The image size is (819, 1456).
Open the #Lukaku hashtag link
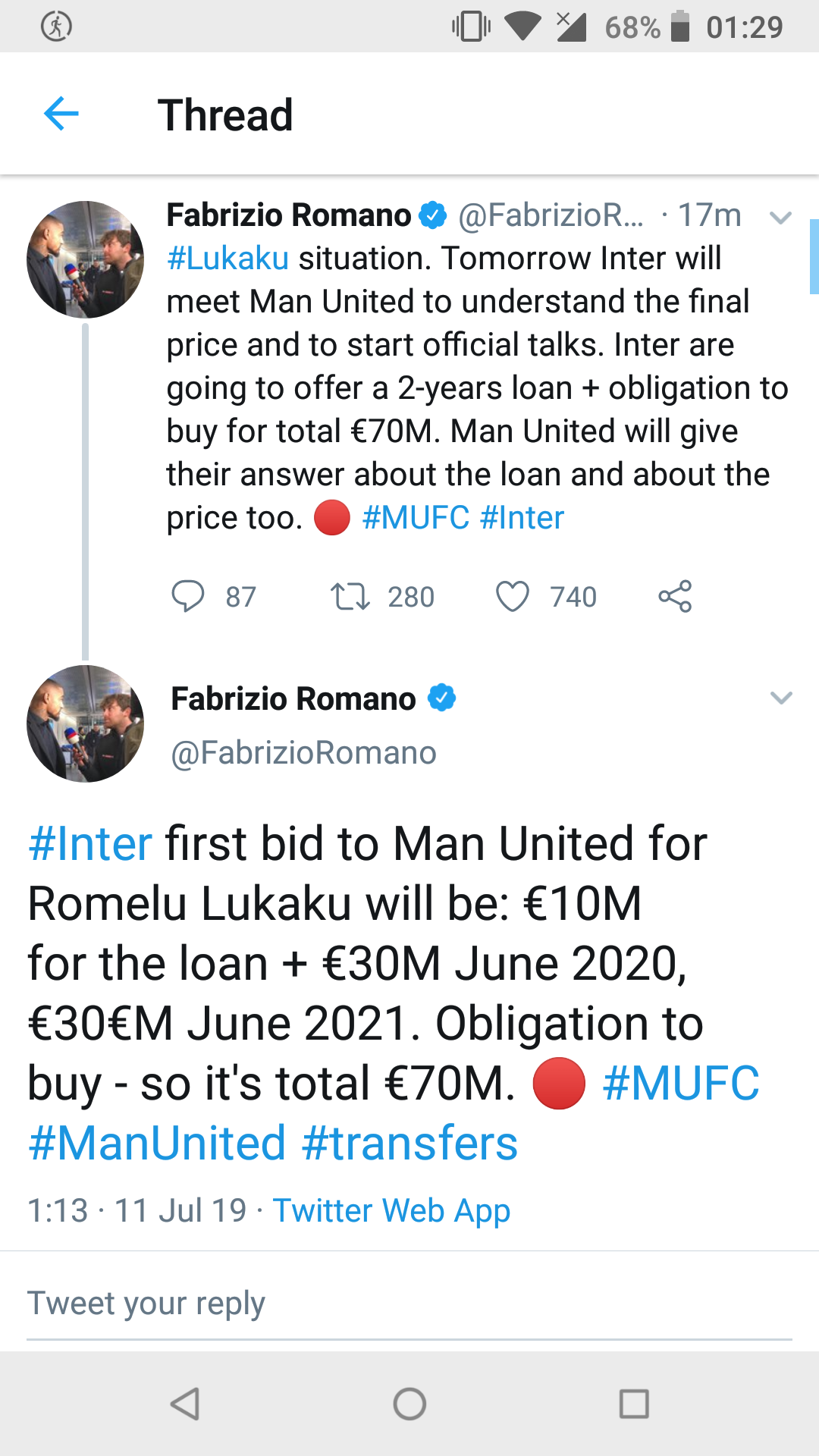coord(227,259)
